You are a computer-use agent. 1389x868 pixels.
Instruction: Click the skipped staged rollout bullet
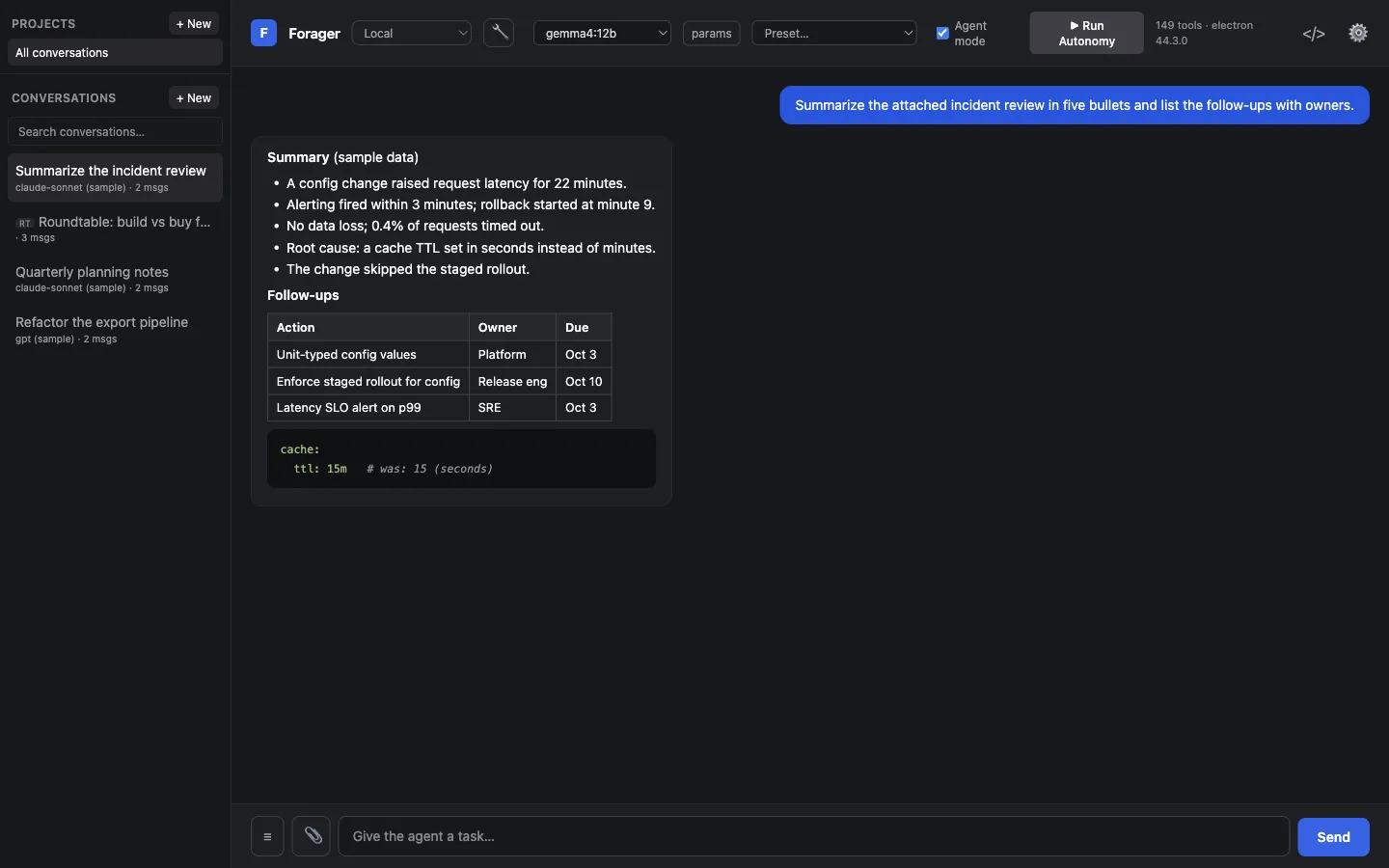[x=408, y=269]
